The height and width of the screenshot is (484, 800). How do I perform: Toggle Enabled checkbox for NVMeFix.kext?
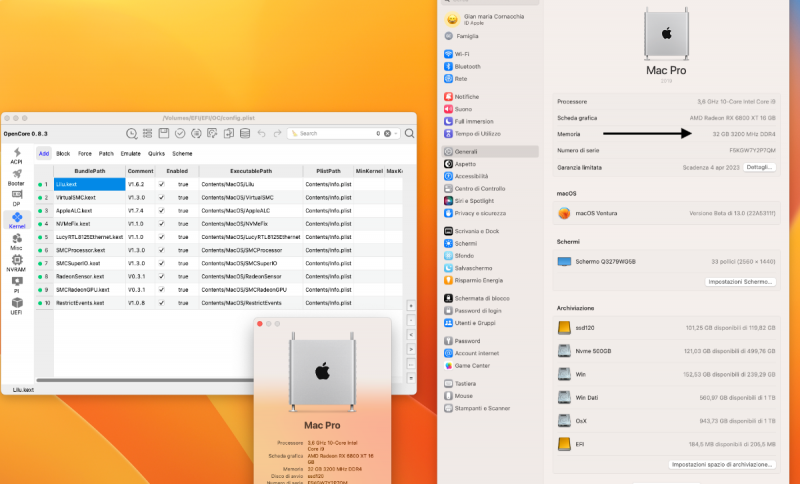tap(161, 224)
